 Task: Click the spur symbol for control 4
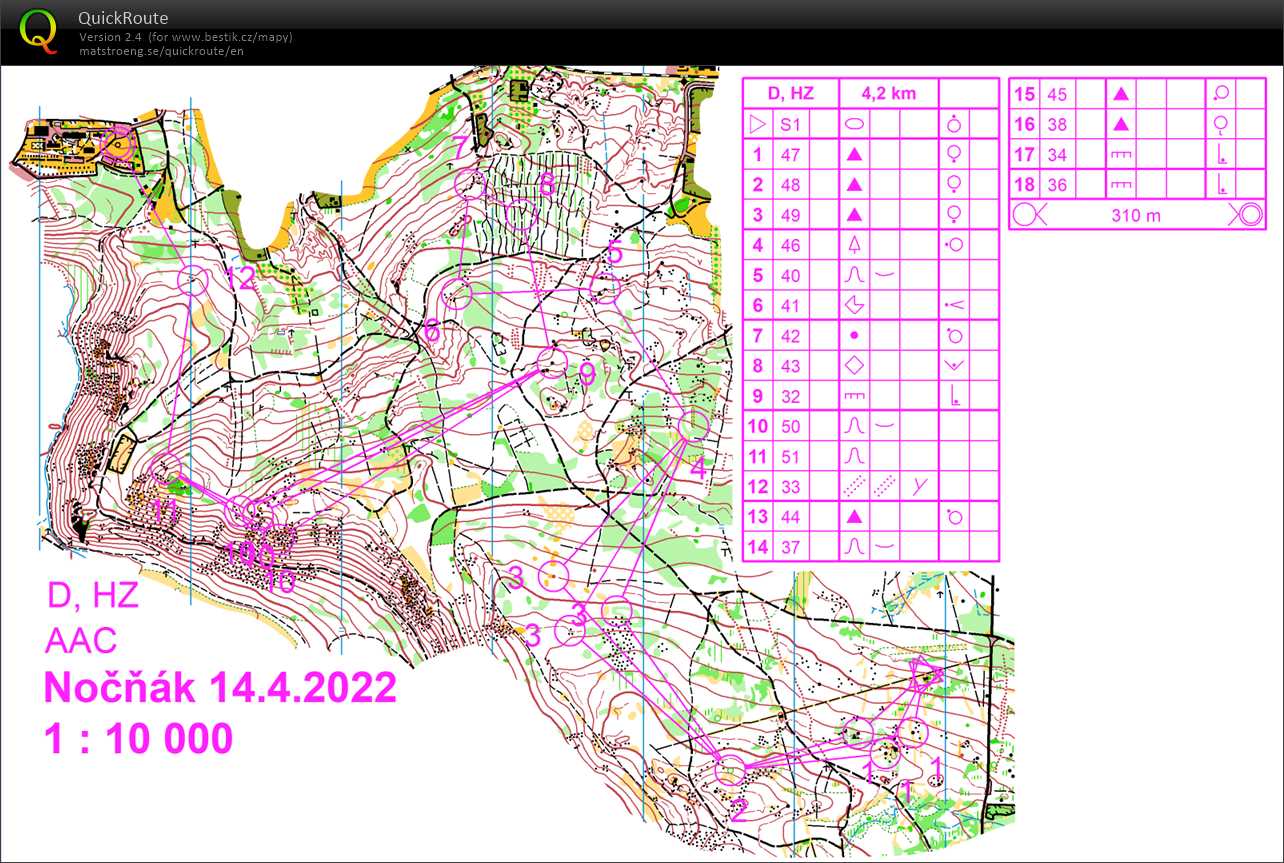point(855,245)
